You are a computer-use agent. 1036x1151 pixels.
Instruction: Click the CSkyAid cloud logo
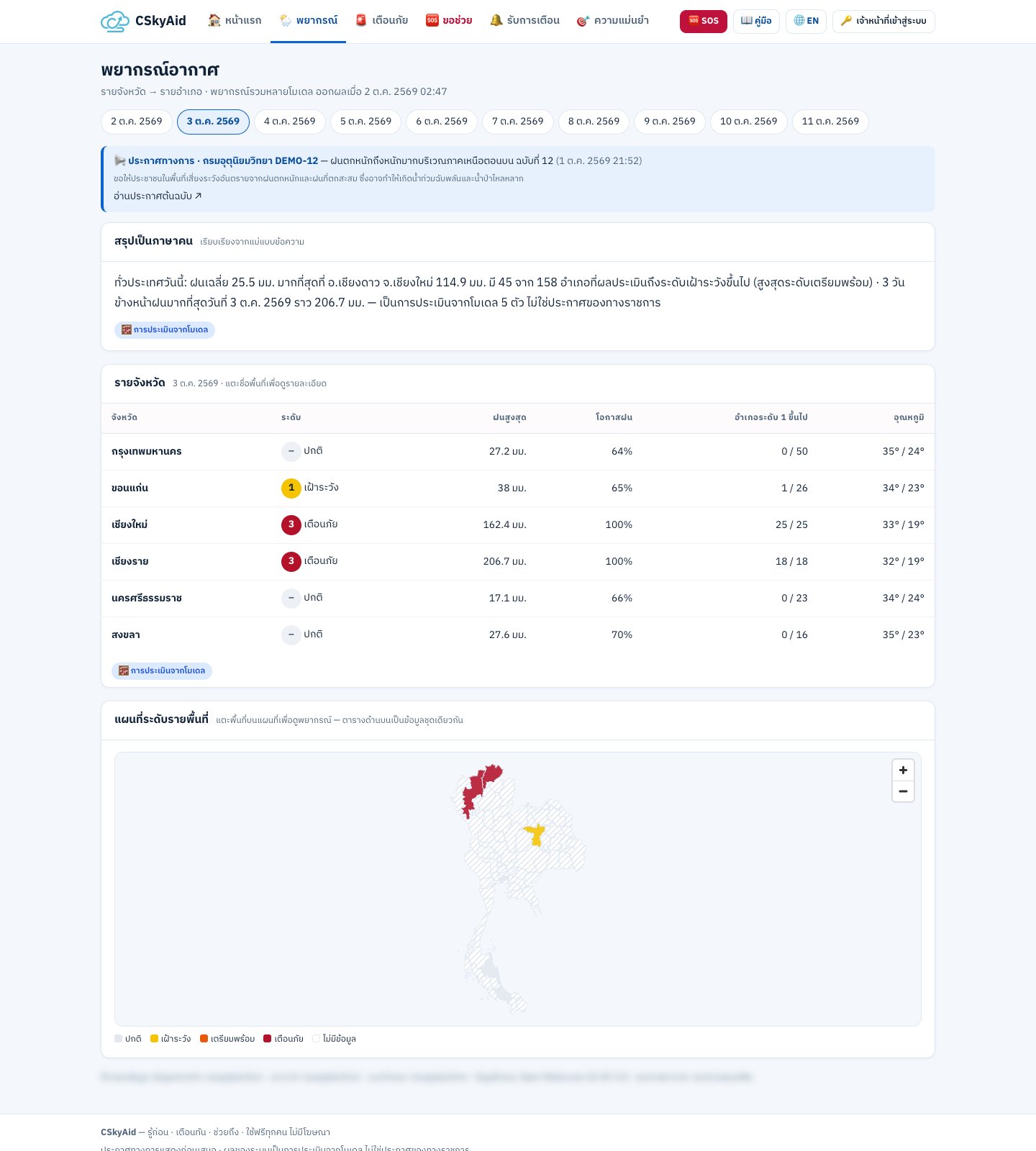tap(114, 21)
